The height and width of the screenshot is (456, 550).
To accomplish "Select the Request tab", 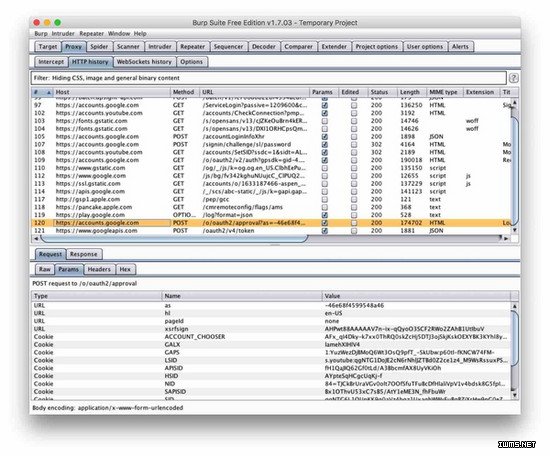I will [50, 254].
